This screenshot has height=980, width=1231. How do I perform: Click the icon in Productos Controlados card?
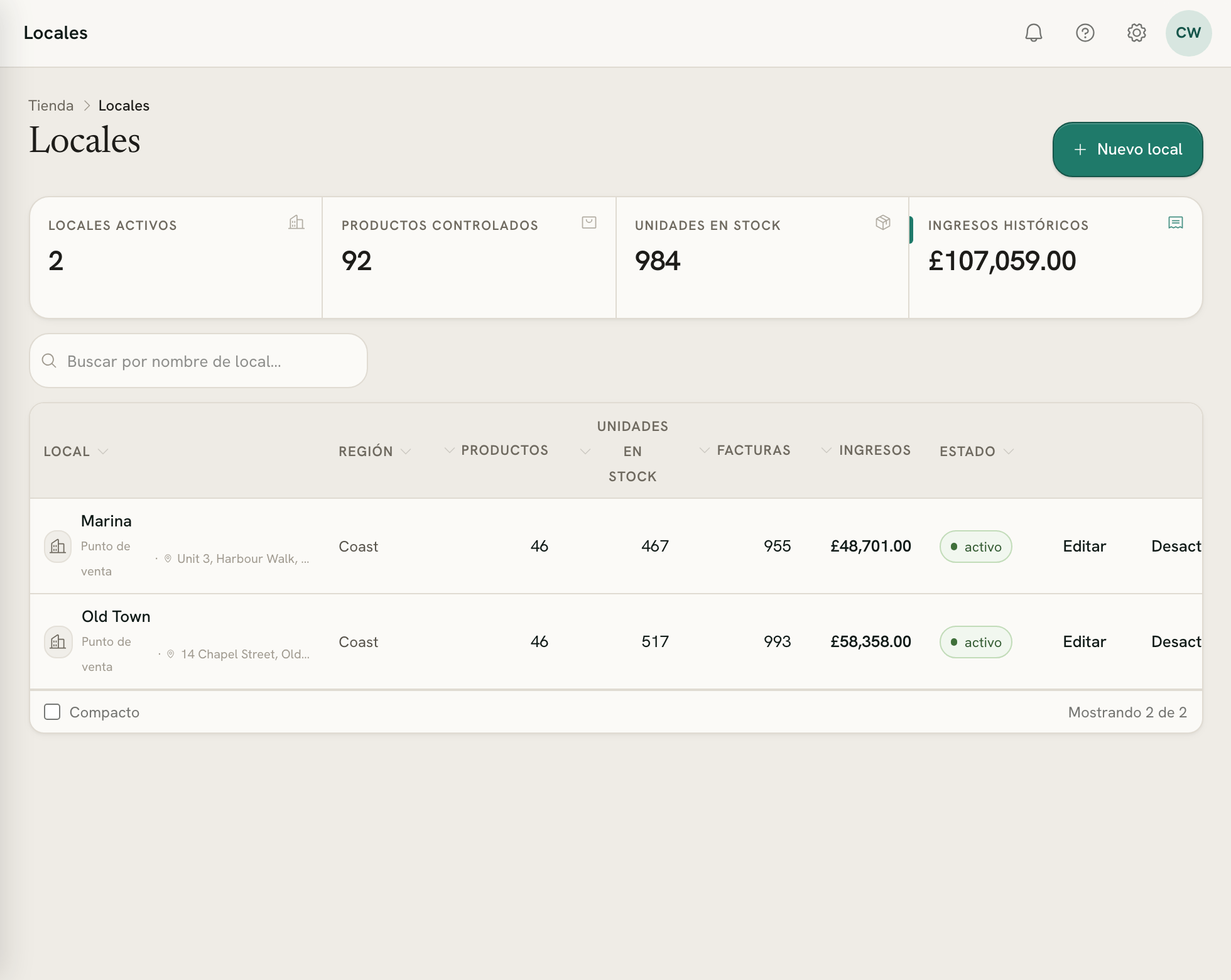(589, 222)
